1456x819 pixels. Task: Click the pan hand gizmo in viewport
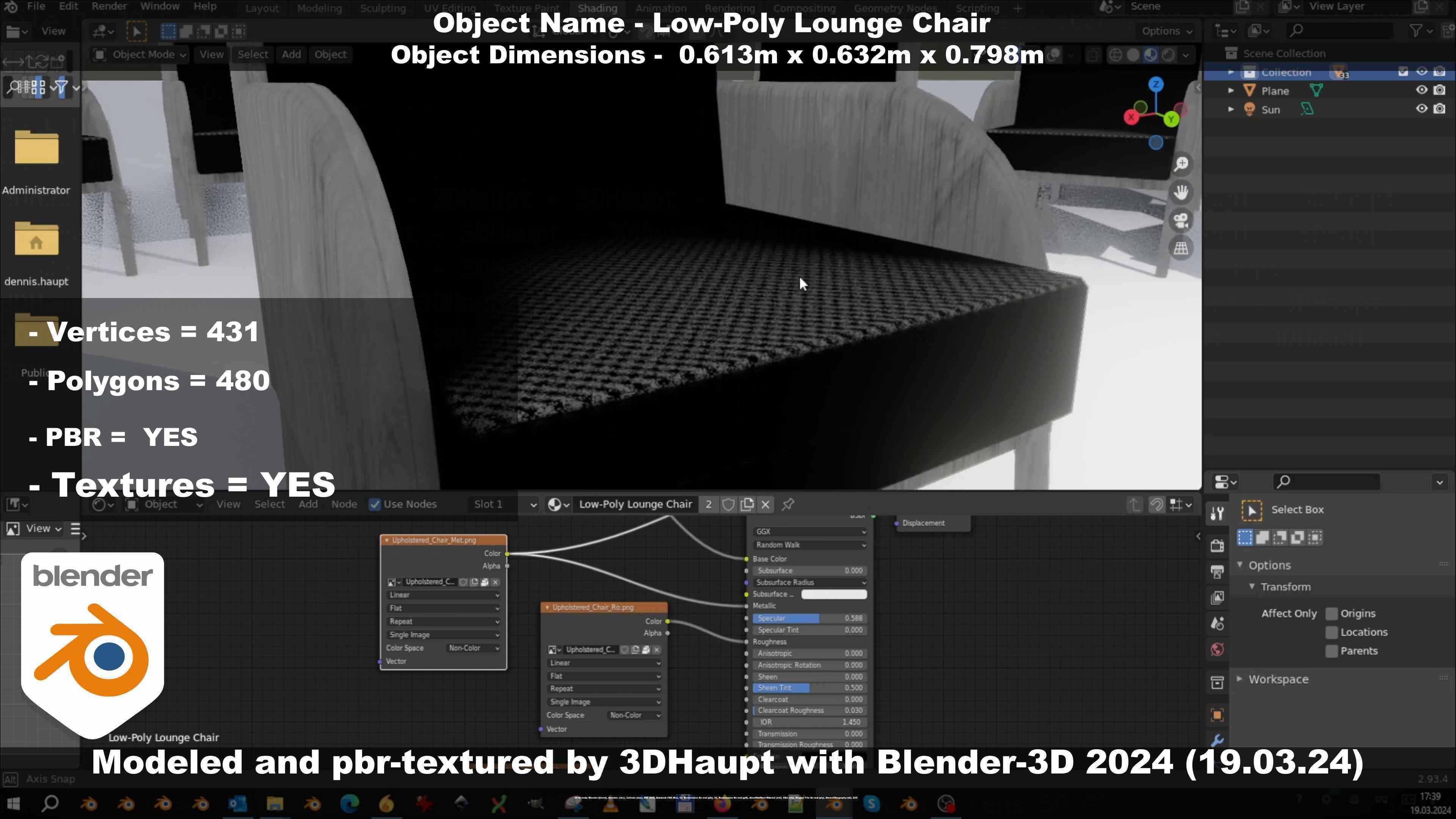1181,192
